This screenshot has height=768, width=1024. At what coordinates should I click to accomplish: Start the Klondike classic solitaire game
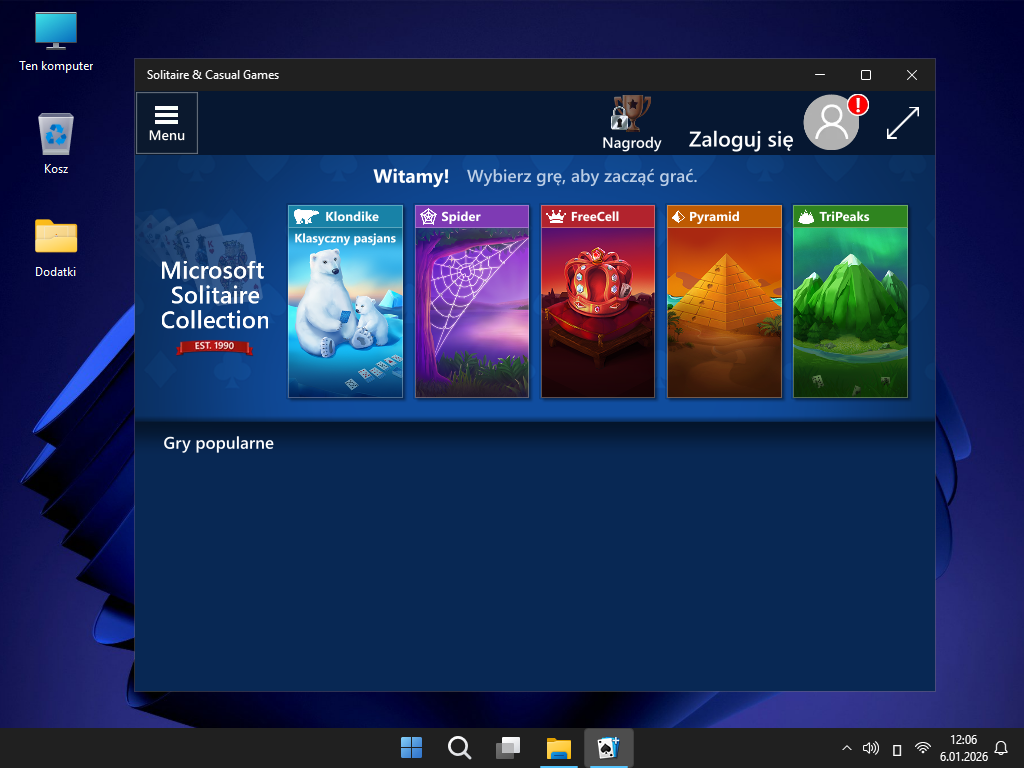tap(345, 301)
